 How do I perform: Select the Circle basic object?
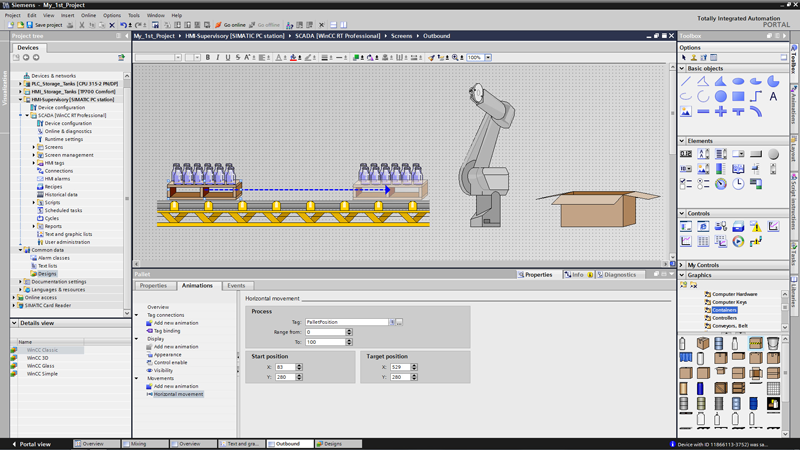[720, 96]
